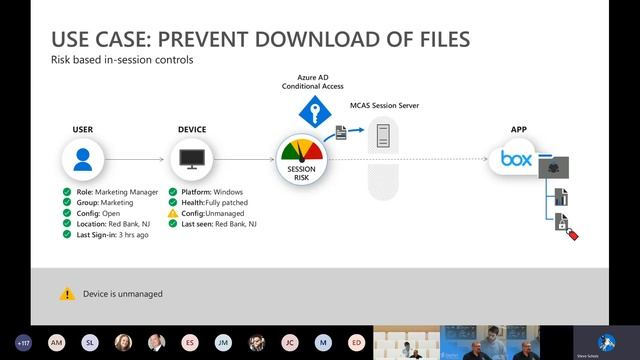Select the Steve Schatz presenter tile
640x360 pixels.
pyautogui.click(x=607, y=342)
